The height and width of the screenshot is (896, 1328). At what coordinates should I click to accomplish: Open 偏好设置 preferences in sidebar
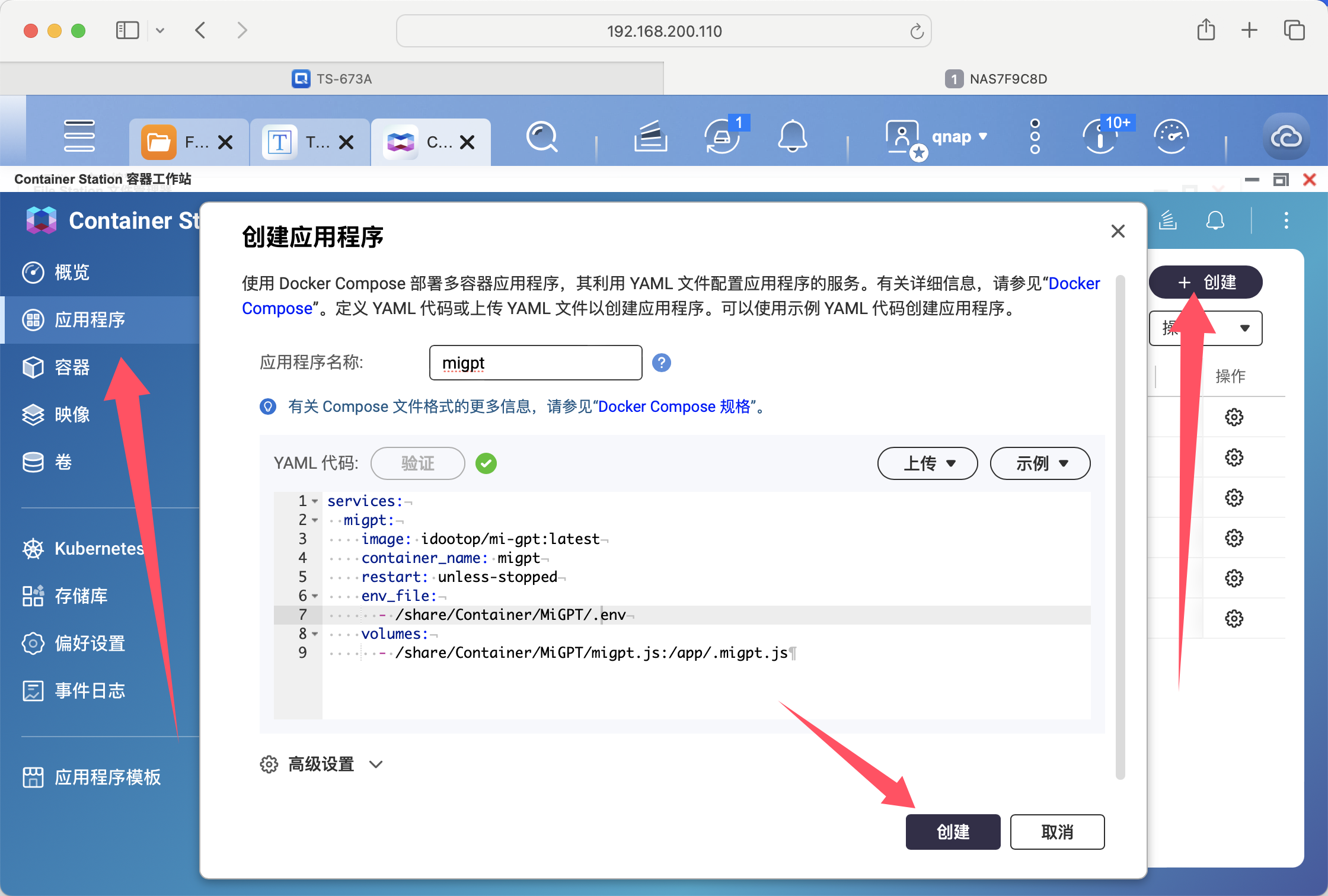[100, 644]
